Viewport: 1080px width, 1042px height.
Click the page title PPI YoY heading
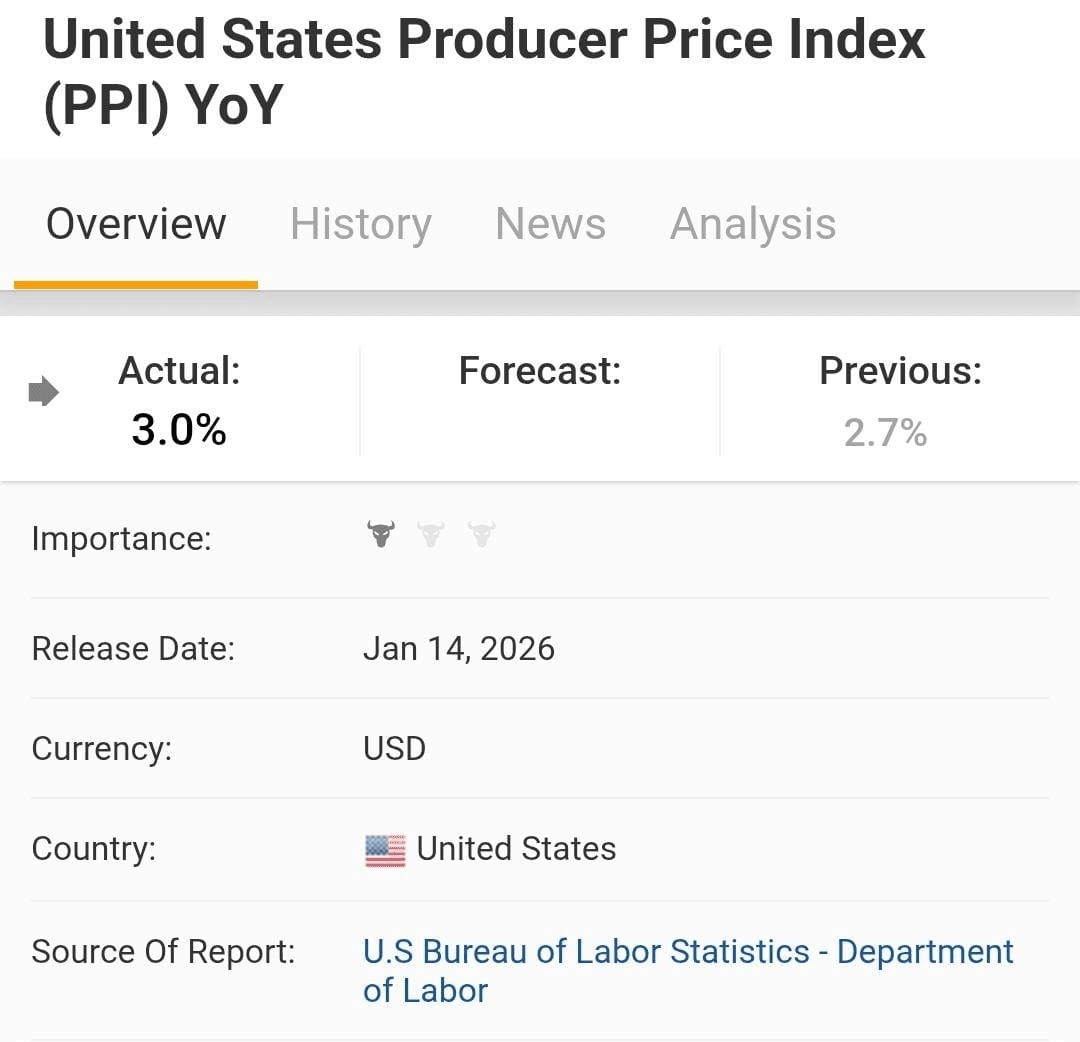pos(484,70)
